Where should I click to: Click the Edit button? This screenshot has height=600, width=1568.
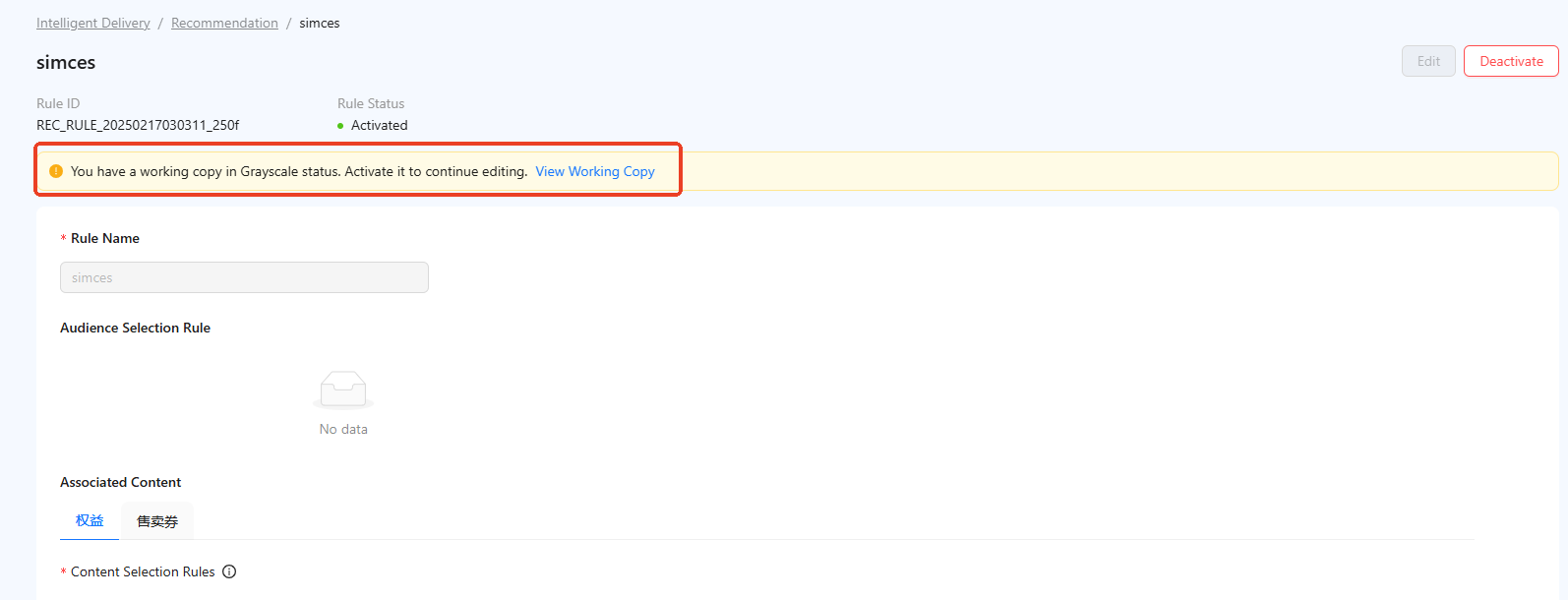tap(1428, 61)
